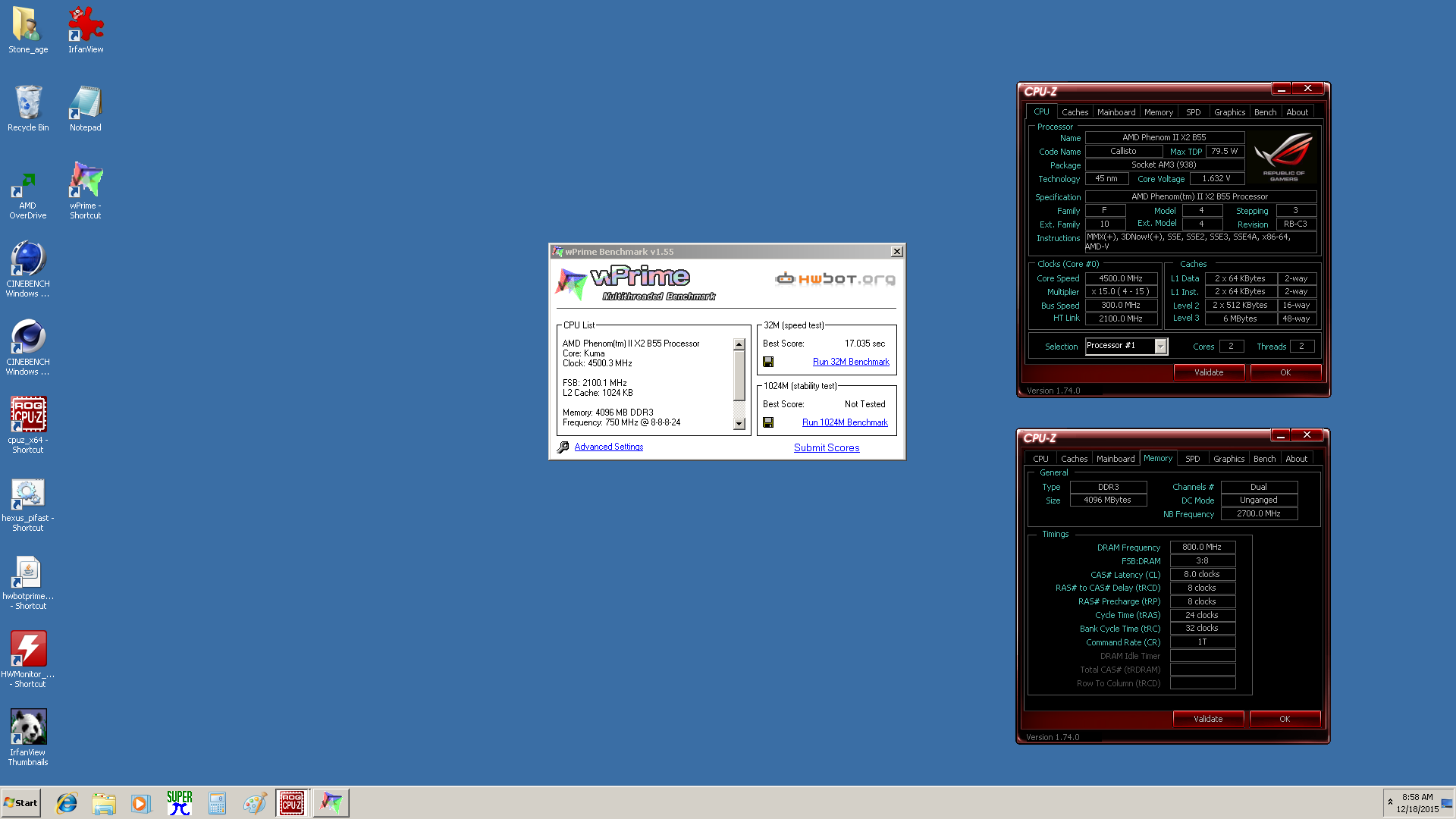Click Validate in lower CPU-Z window
Viewport: 1456px width, 819px height.
point(1208,719)
